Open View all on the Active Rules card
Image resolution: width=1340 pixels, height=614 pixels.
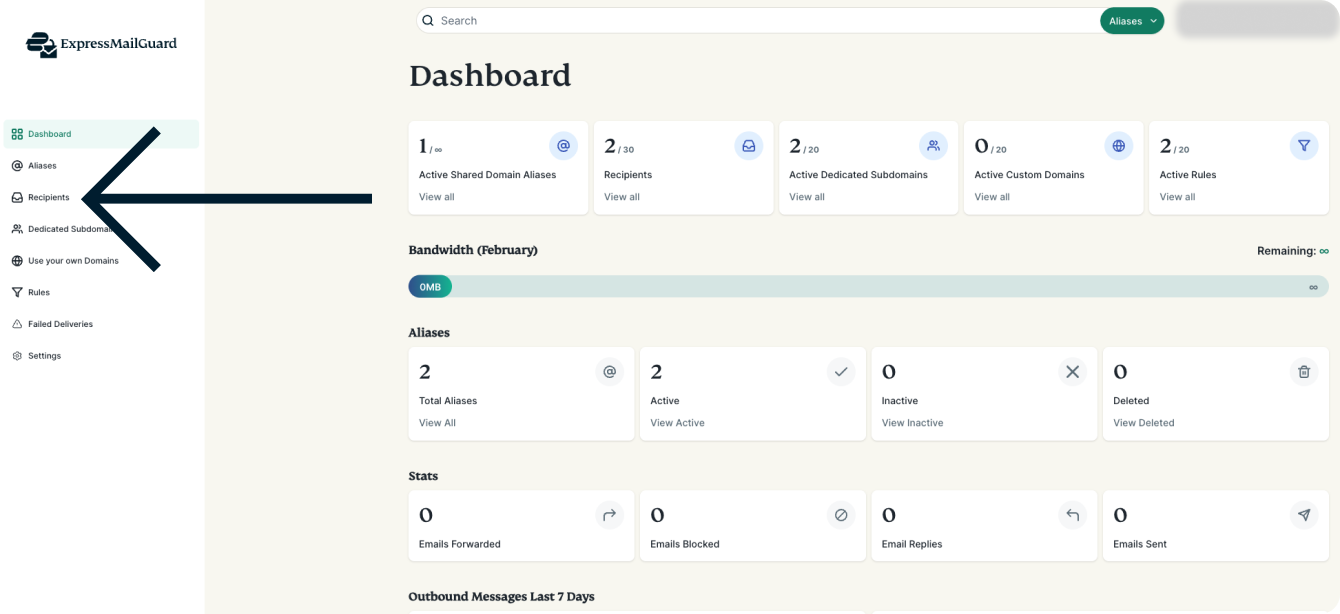click(x=1177, y=197)
